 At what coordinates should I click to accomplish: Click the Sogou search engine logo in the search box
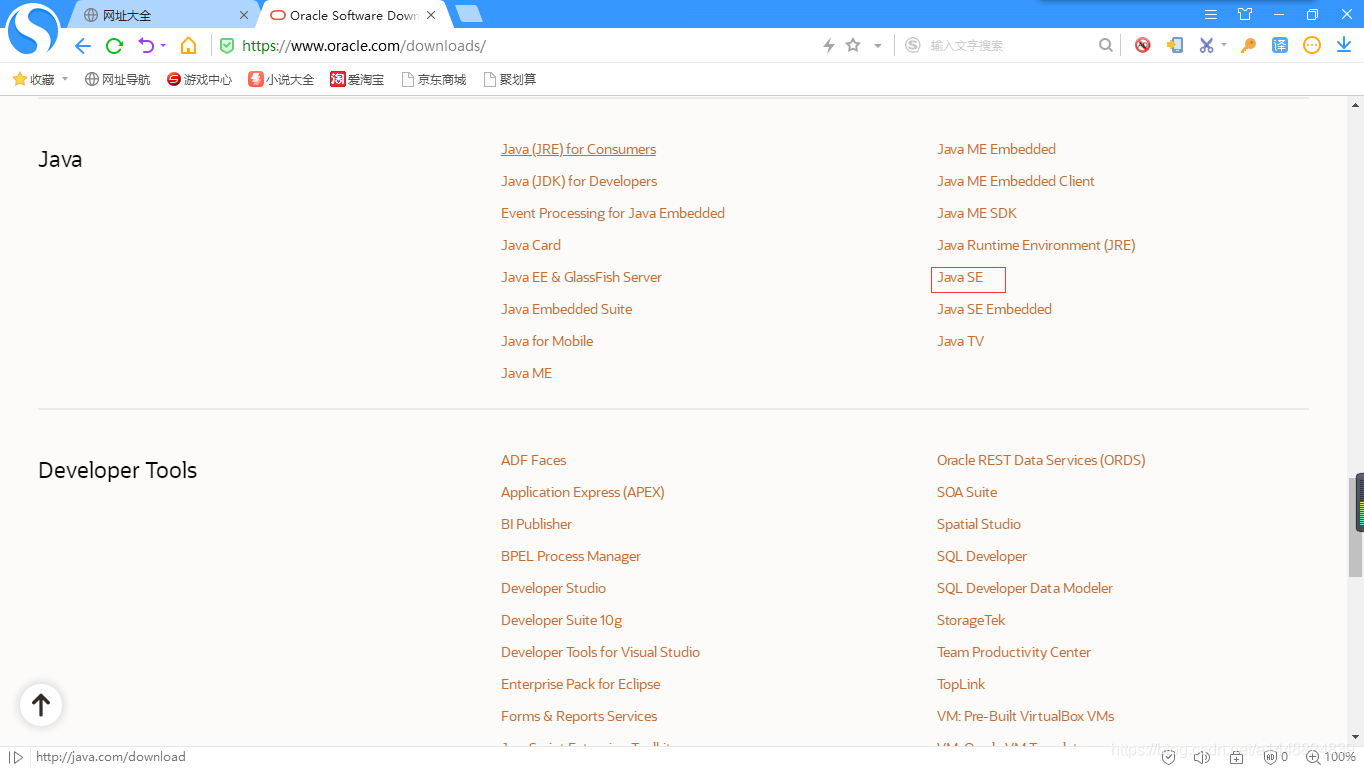pyautogui.click(x=913, y=45)
